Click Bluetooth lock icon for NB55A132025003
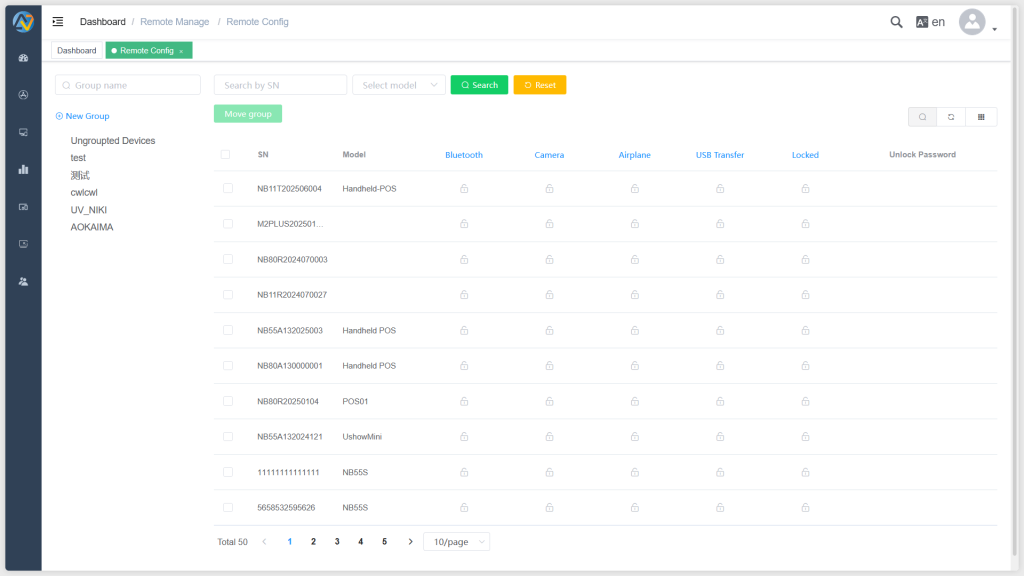This screenshot has width=1024, height=576. [464, 330]
